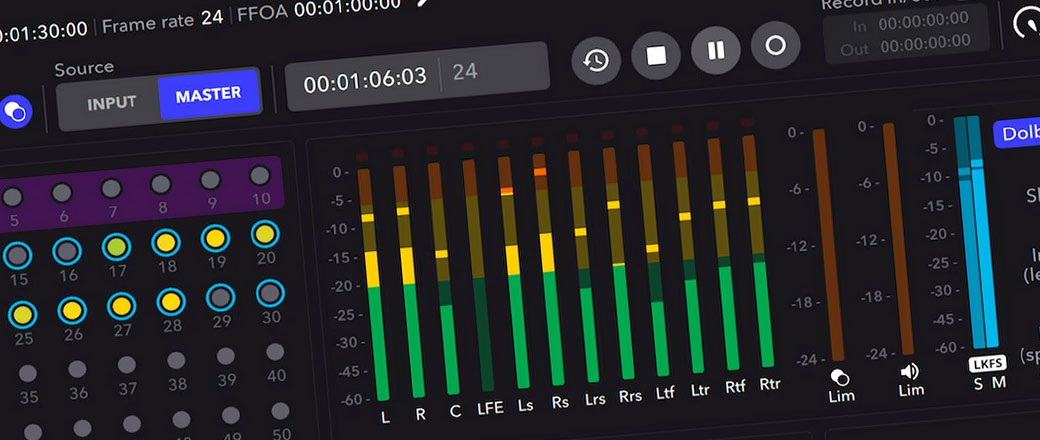Select object 8 indicator

(161, 184)
